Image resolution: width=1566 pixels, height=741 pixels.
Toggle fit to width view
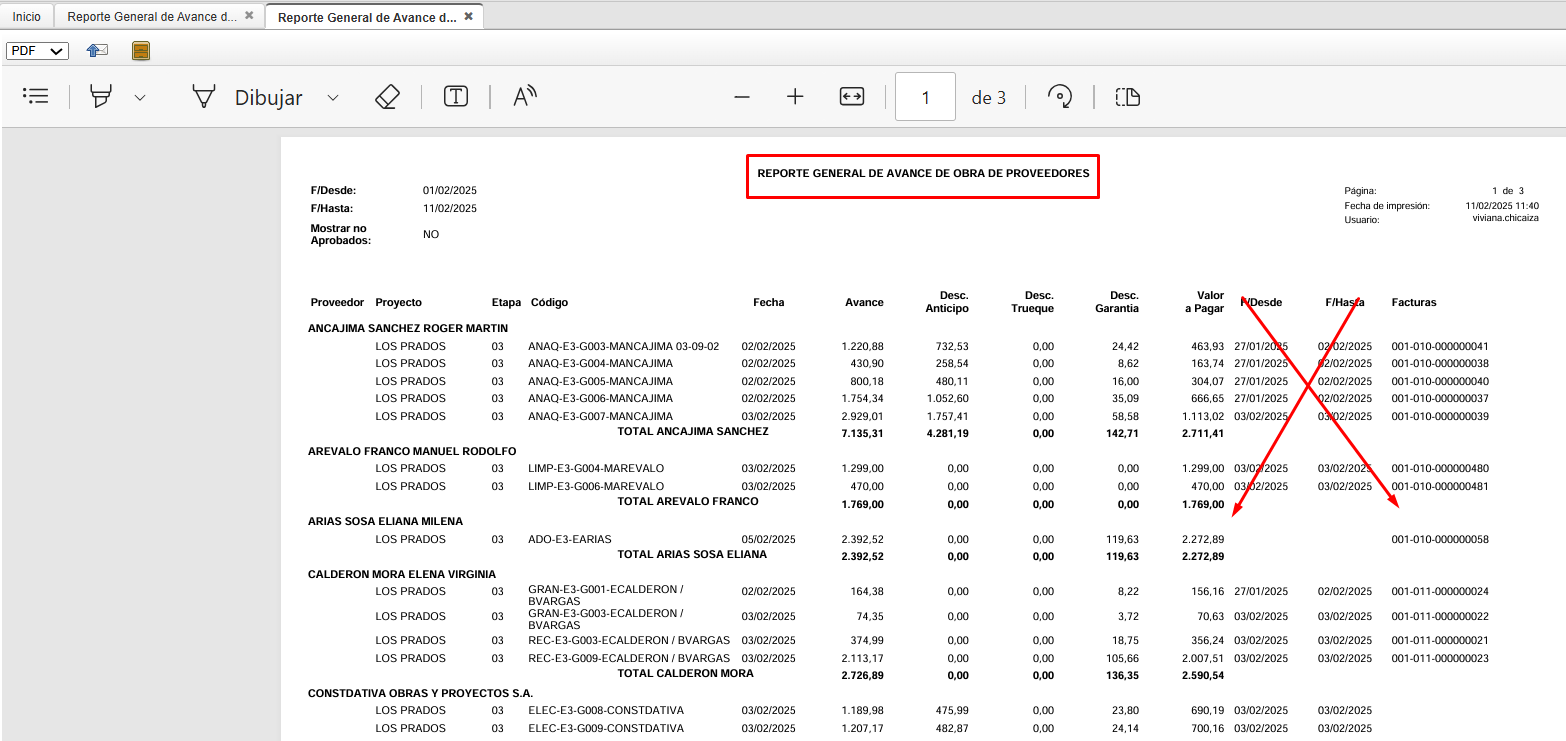[851, 96]
